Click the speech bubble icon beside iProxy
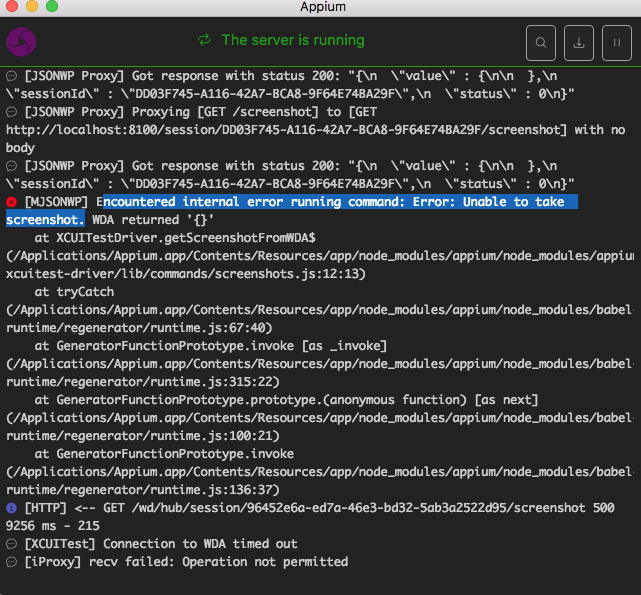 (11, 562)
